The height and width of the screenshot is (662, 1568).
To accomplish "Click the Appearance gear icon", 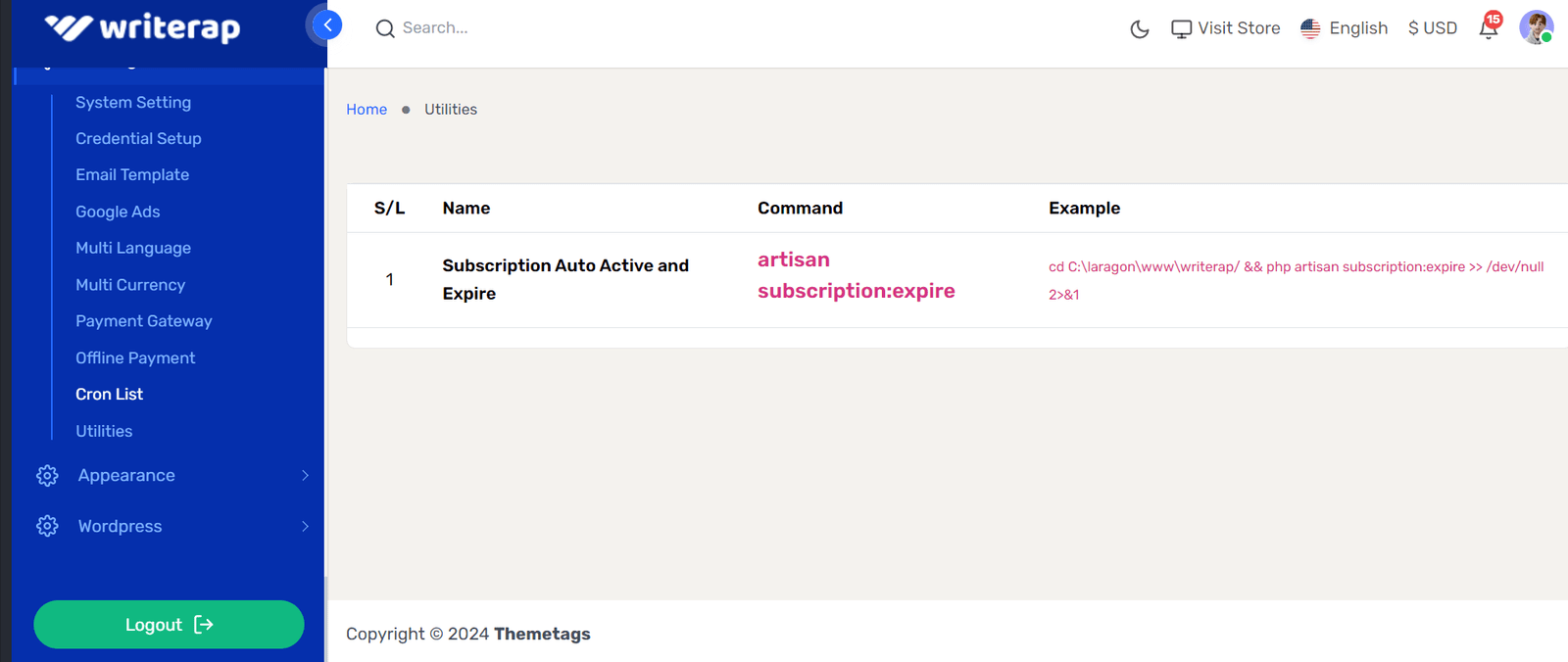I will pyautogui.click(x=47, y=476).
